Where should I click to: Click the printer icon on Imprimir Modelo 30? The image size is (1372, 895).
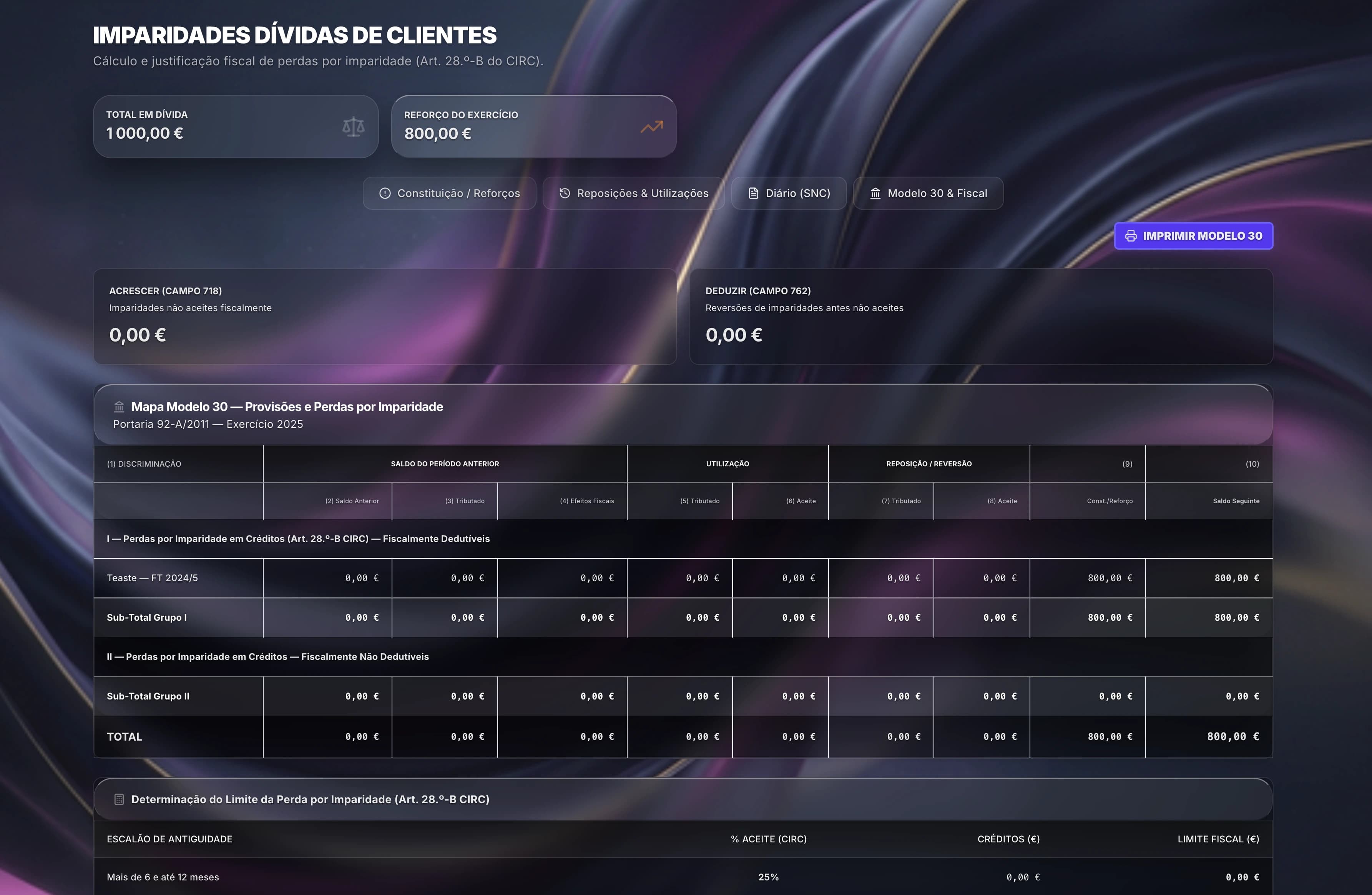pyautogui.click(x=1131, y=235)
